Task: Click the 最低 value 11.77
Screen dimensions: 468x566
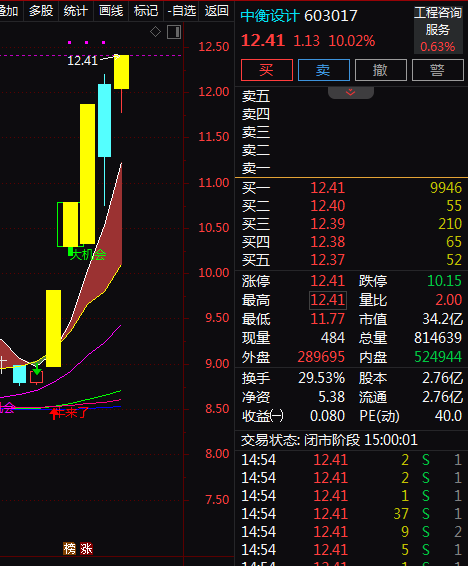Action: click(328, 319)
